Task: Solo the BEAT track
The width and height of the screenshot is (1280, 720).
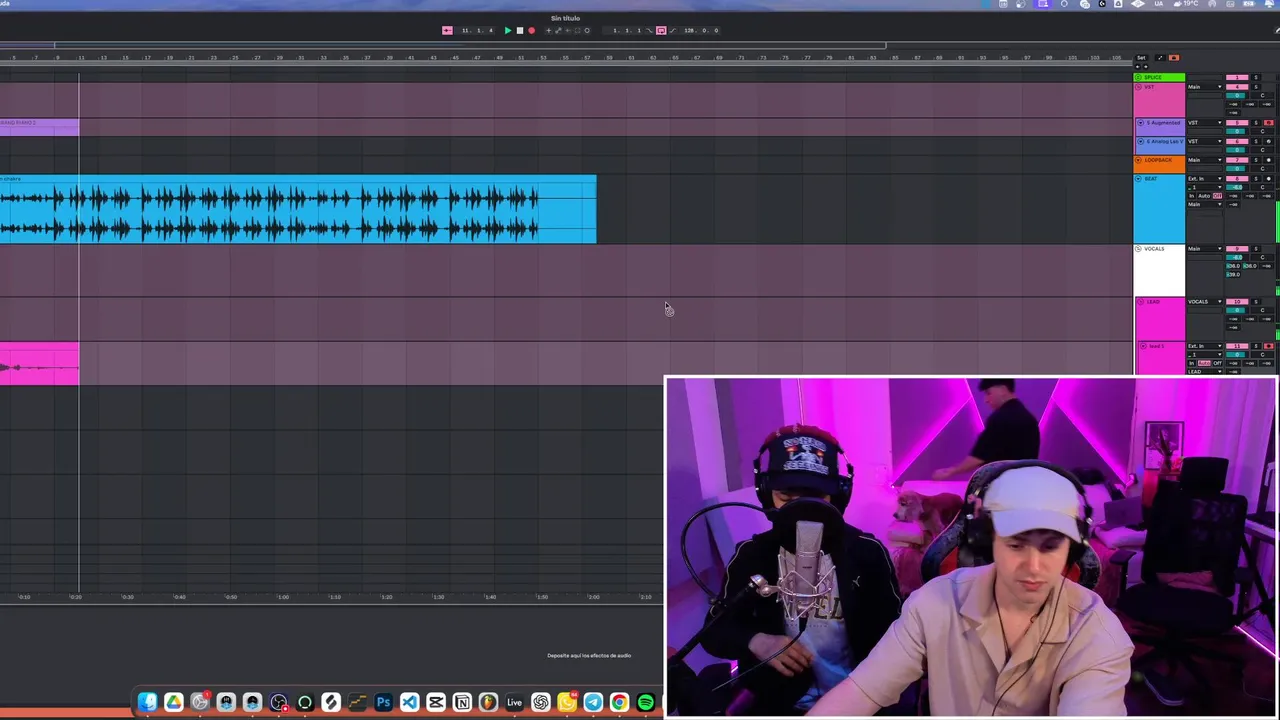Action: [1256, 179]
